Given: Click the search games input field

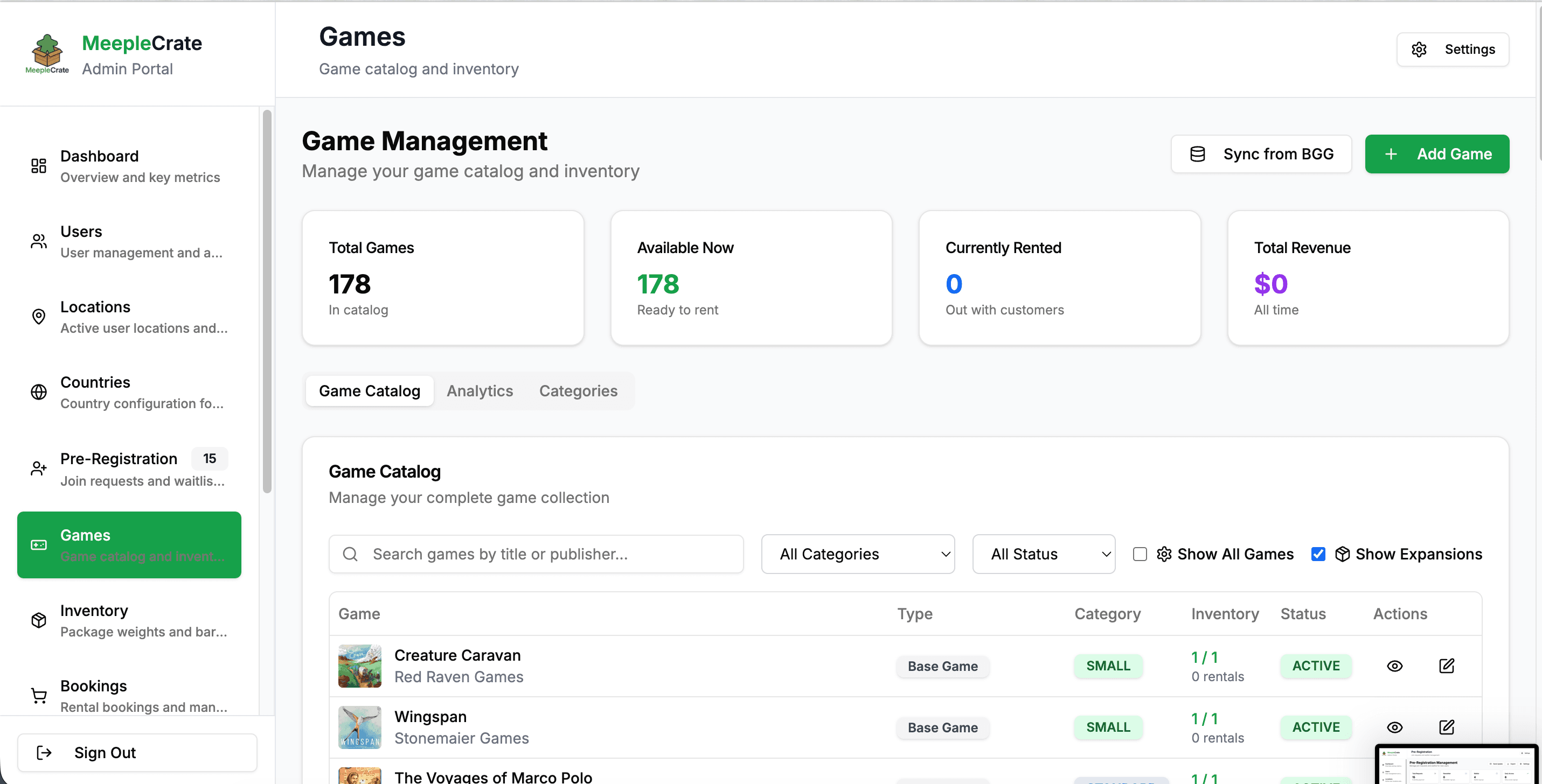Looking at the screenshot, I should pyautogui.click(x=536, y=555).
